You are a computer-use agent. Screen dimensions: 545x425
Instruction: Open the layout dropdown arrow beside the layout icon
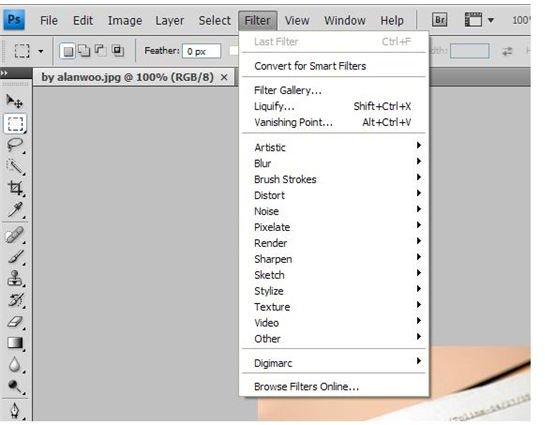491,20
